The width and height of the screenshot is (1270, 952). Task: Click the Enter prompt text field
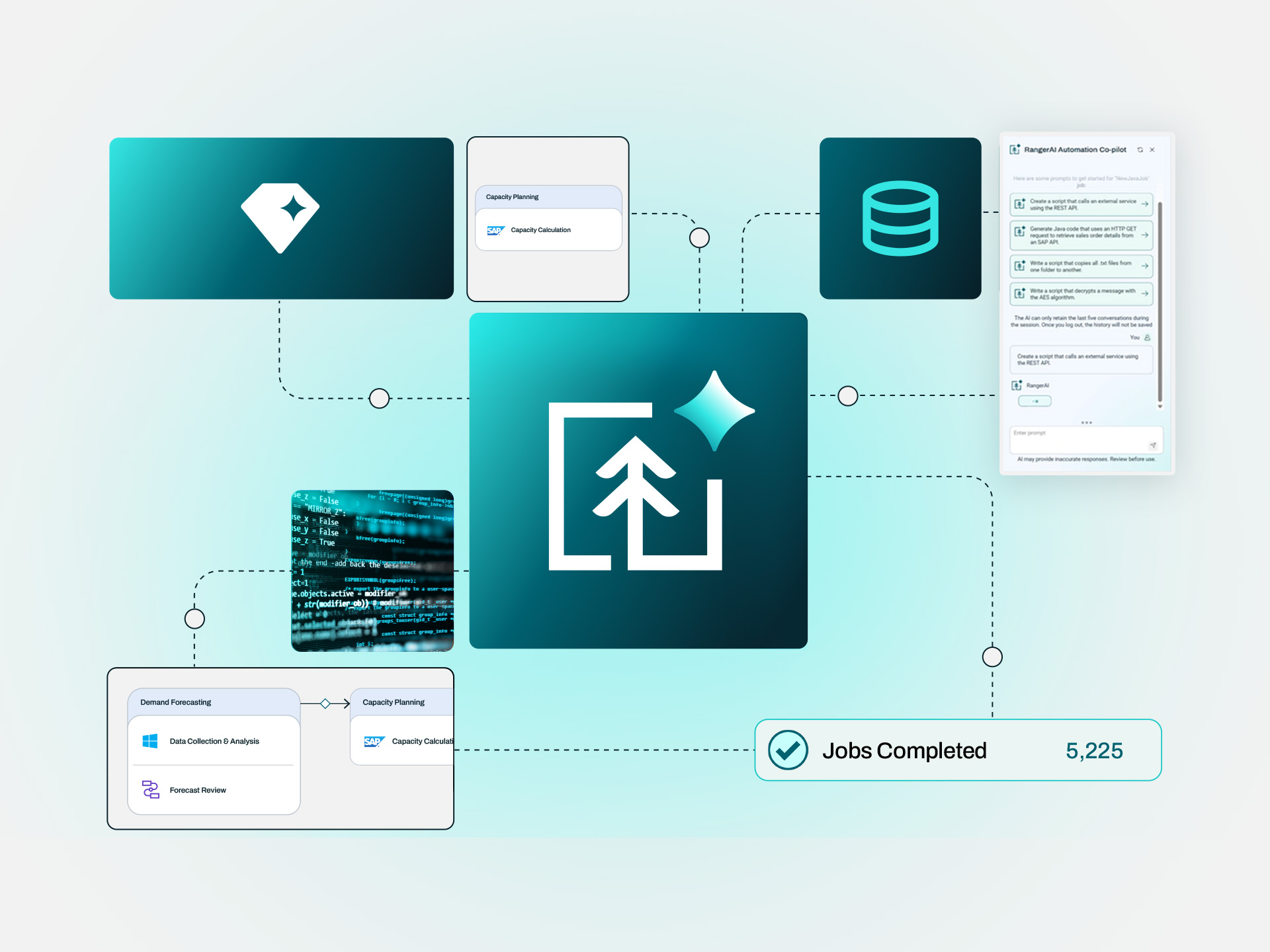pyautogui.click(x=1078, y=438)
